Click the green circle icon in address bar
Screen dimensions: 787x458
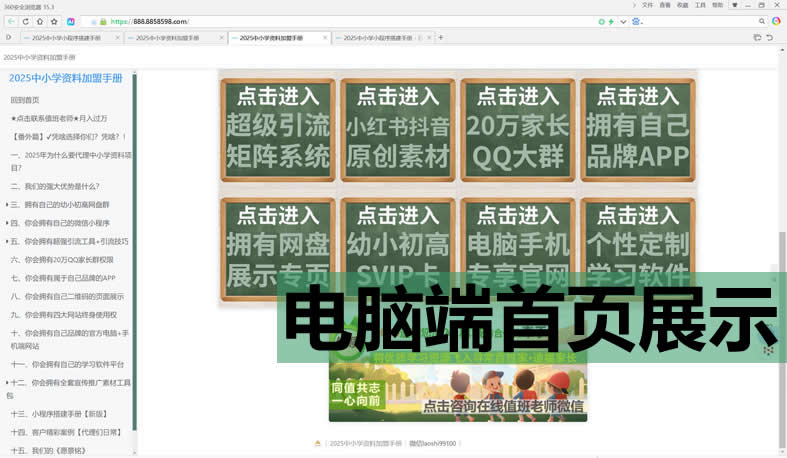601,22
